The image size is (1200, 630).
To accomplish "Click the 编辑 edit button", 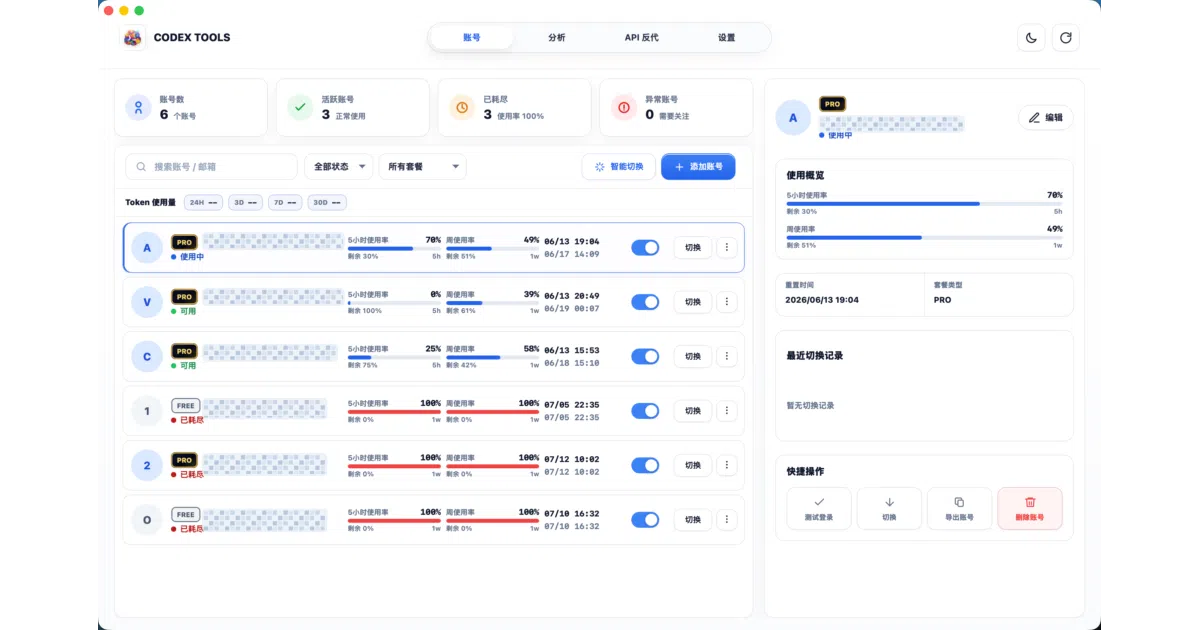I will coord(1046,117).
